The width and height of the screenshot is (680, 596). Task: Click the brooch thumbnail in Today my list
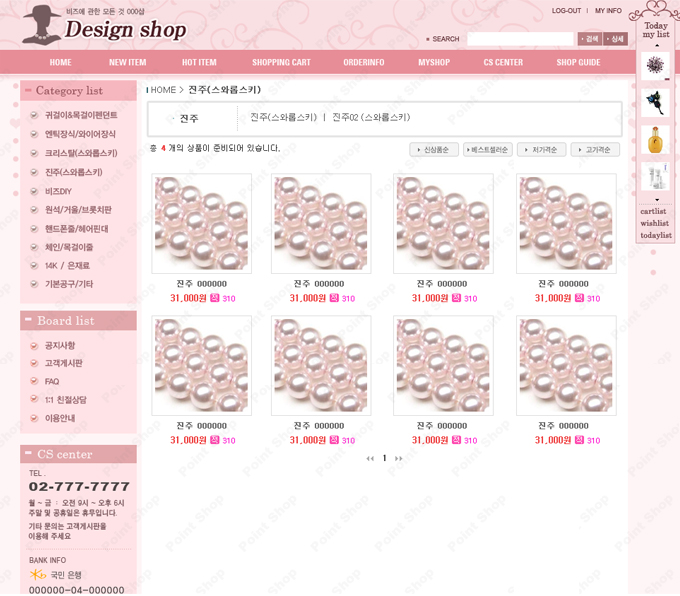click(655, 65)
